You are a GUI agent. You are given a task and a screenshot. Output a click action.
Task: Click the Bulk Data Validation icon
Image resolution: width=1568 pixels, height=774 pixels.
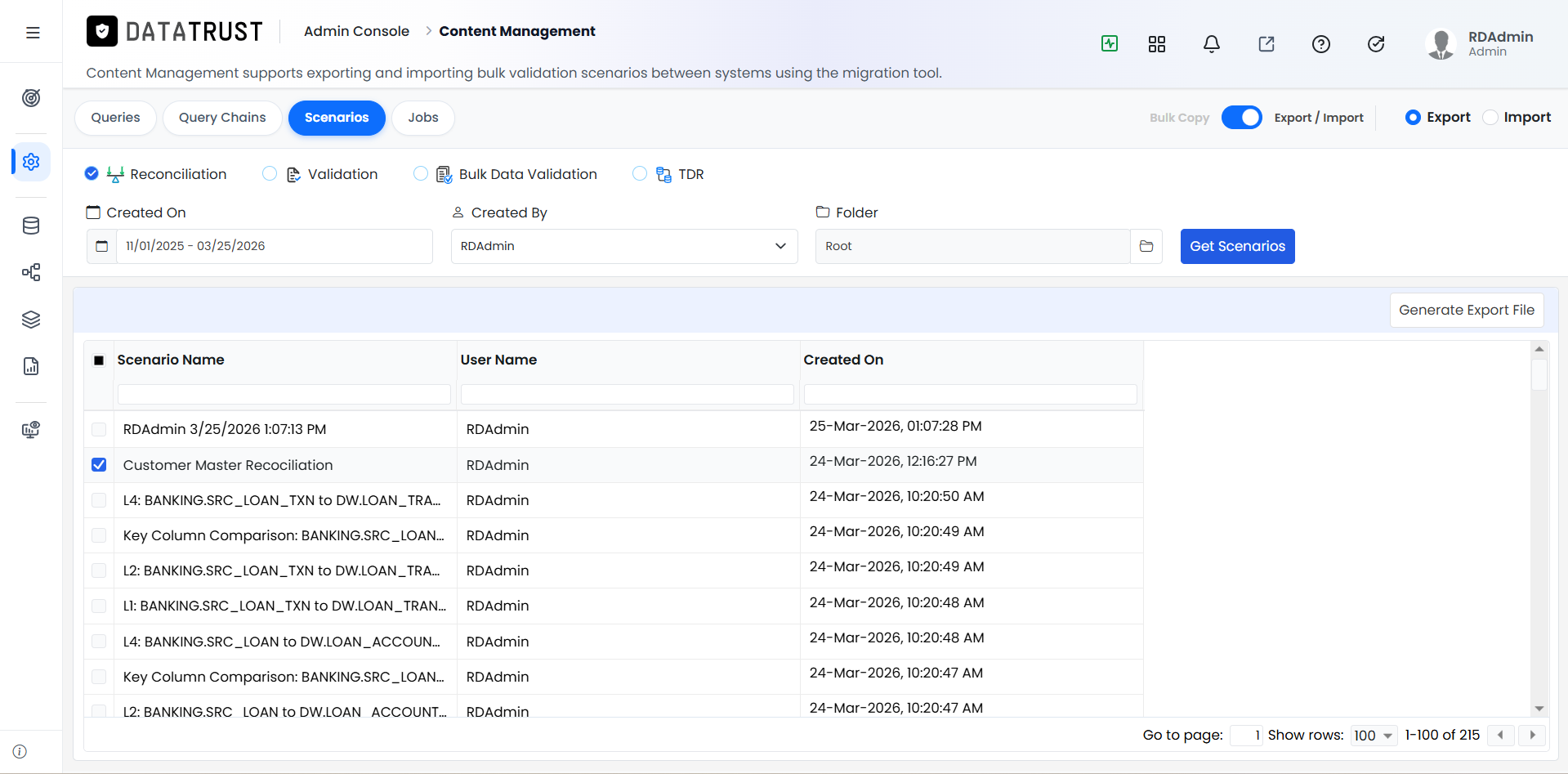tap(444, 174)
